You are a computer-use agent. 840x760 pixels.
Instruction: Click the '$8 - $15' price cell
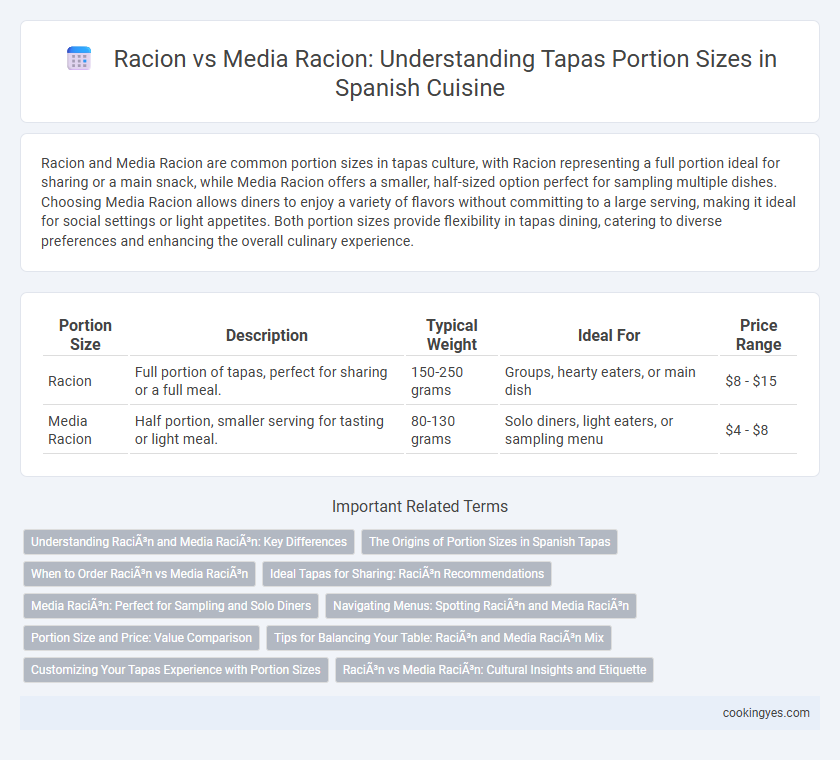coord(758,381)
